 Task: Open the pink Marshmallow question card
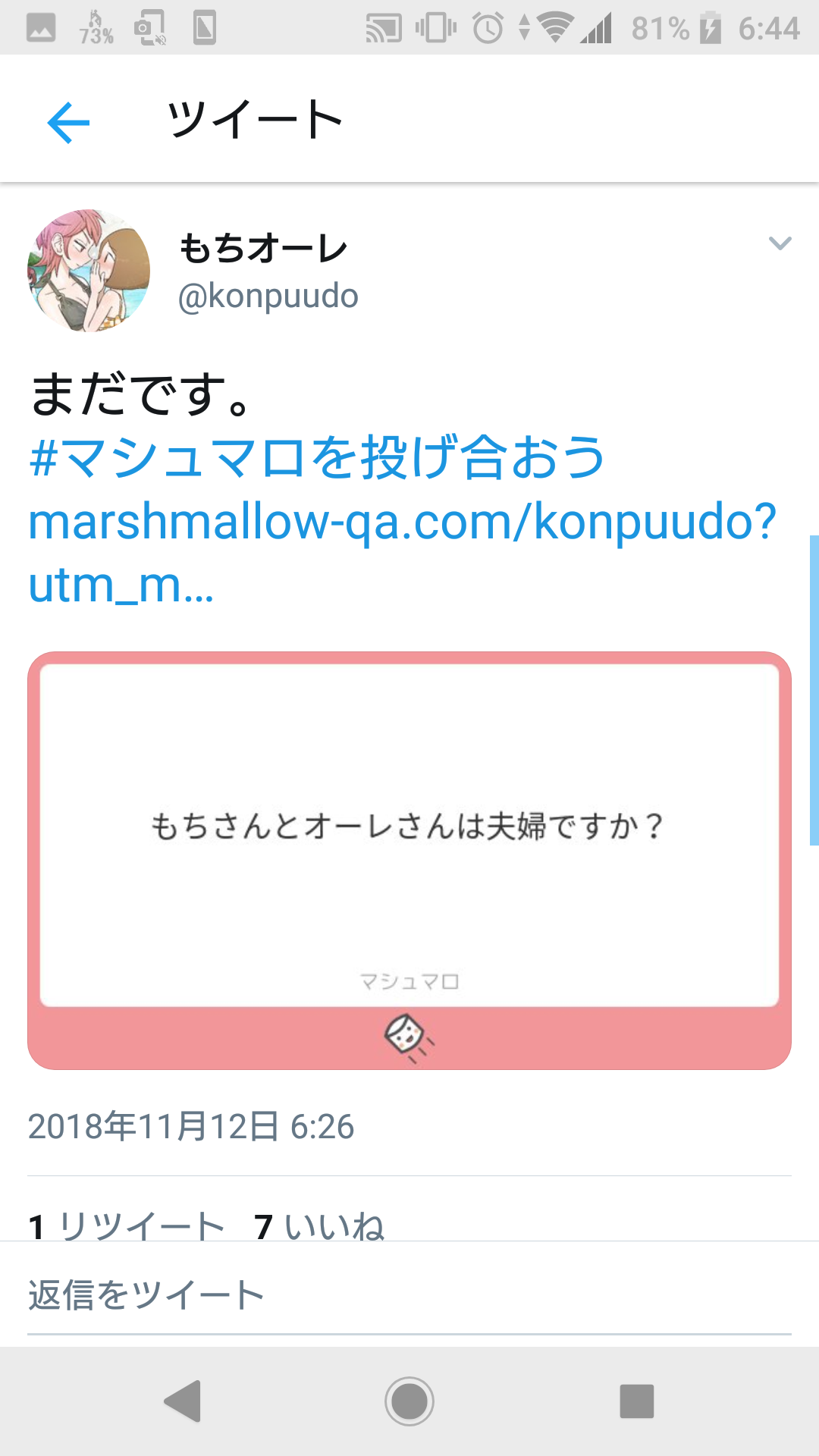pyautogui.click(x=409, y=861)
